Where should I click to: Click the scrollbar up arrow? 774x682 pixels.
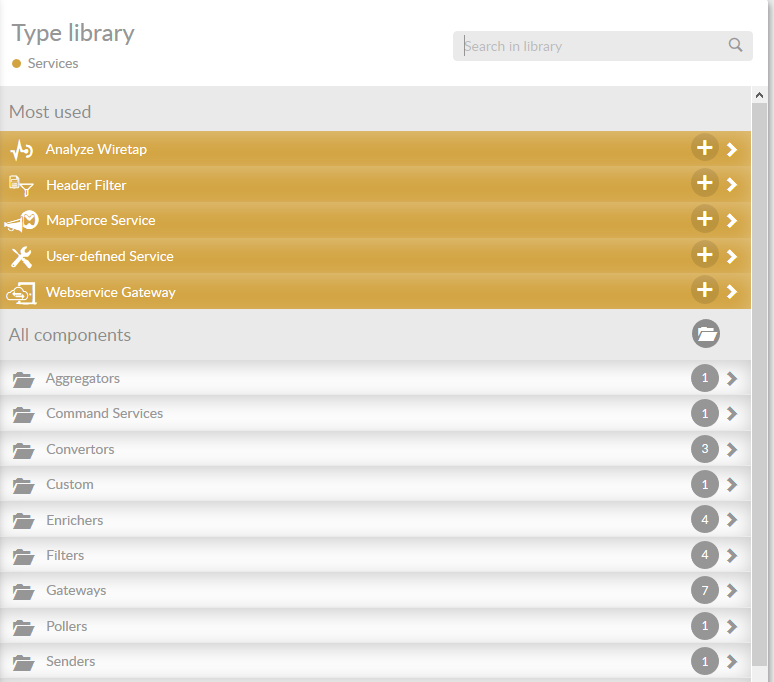tap(759, 96)
